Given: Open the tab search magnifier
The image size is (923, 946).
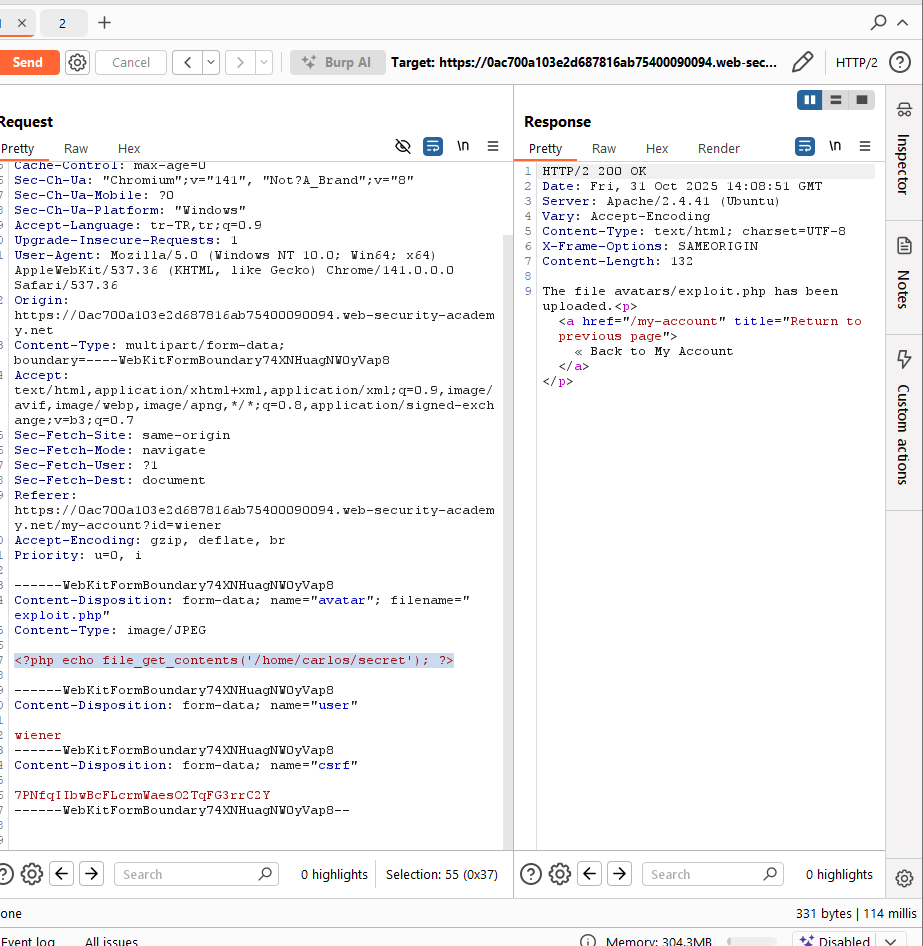Looking at the screenshot, I should pyautogui.click(x=878, y=23).
